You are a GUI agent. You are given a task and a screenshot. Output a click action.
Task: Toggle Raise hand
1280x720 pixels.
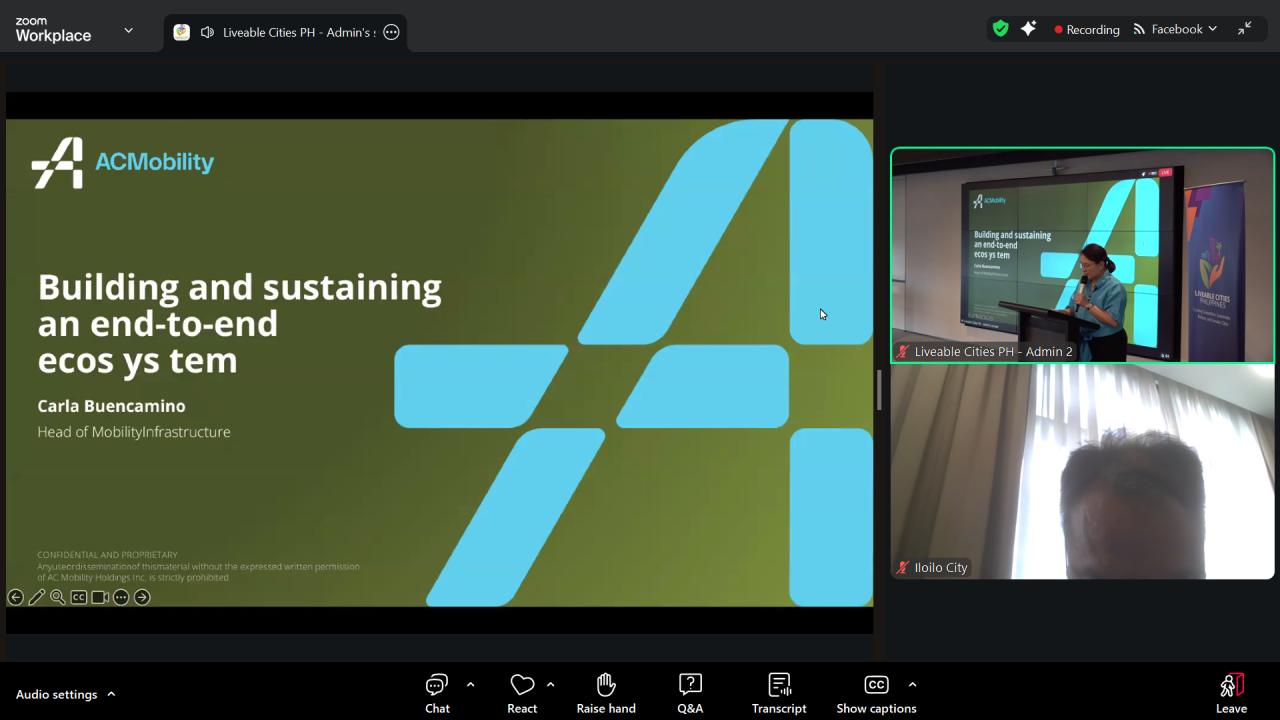pyautogui.click(x=606, y=693)
